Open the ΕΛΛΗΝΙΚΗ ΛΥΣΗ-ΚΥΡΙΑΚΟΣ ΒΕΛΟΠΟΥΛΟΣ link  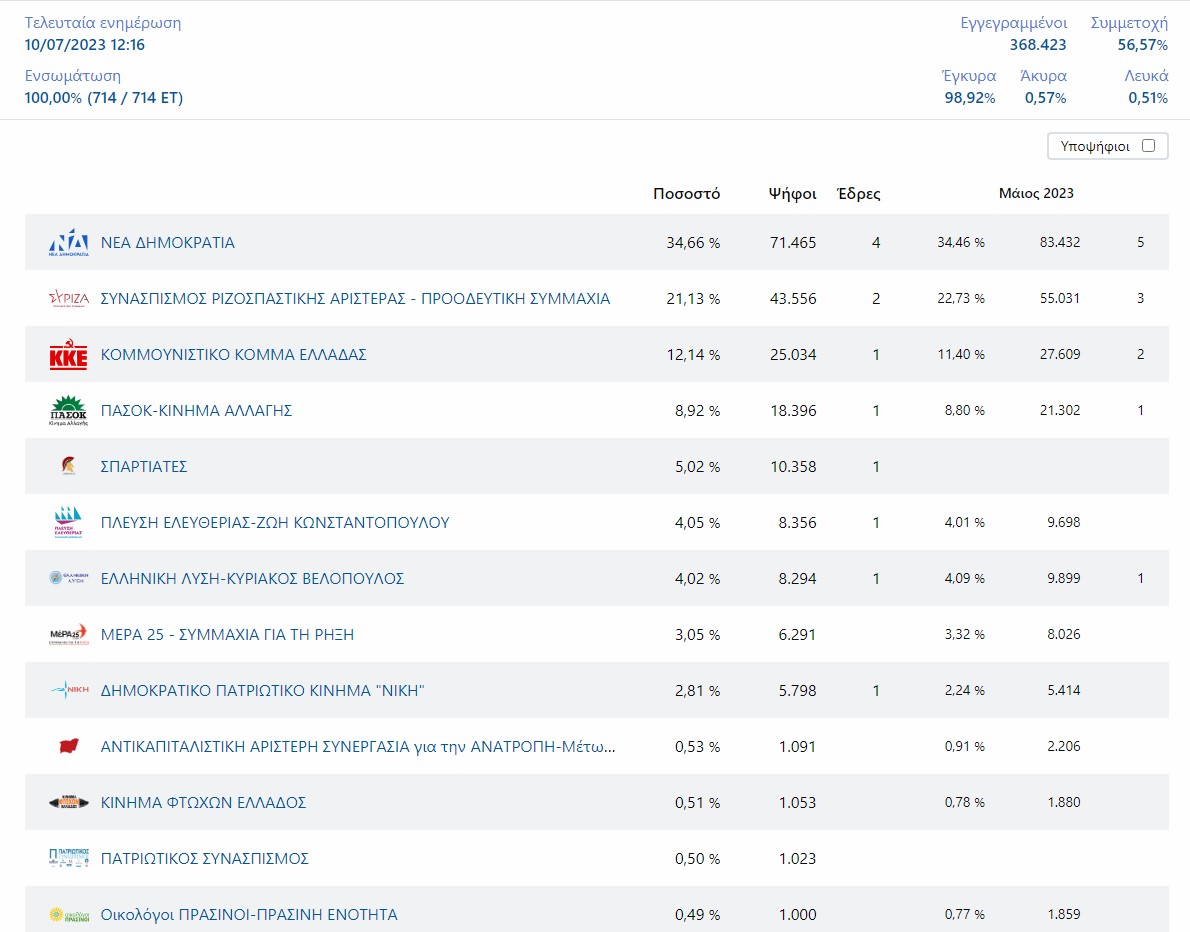point(253,578)
